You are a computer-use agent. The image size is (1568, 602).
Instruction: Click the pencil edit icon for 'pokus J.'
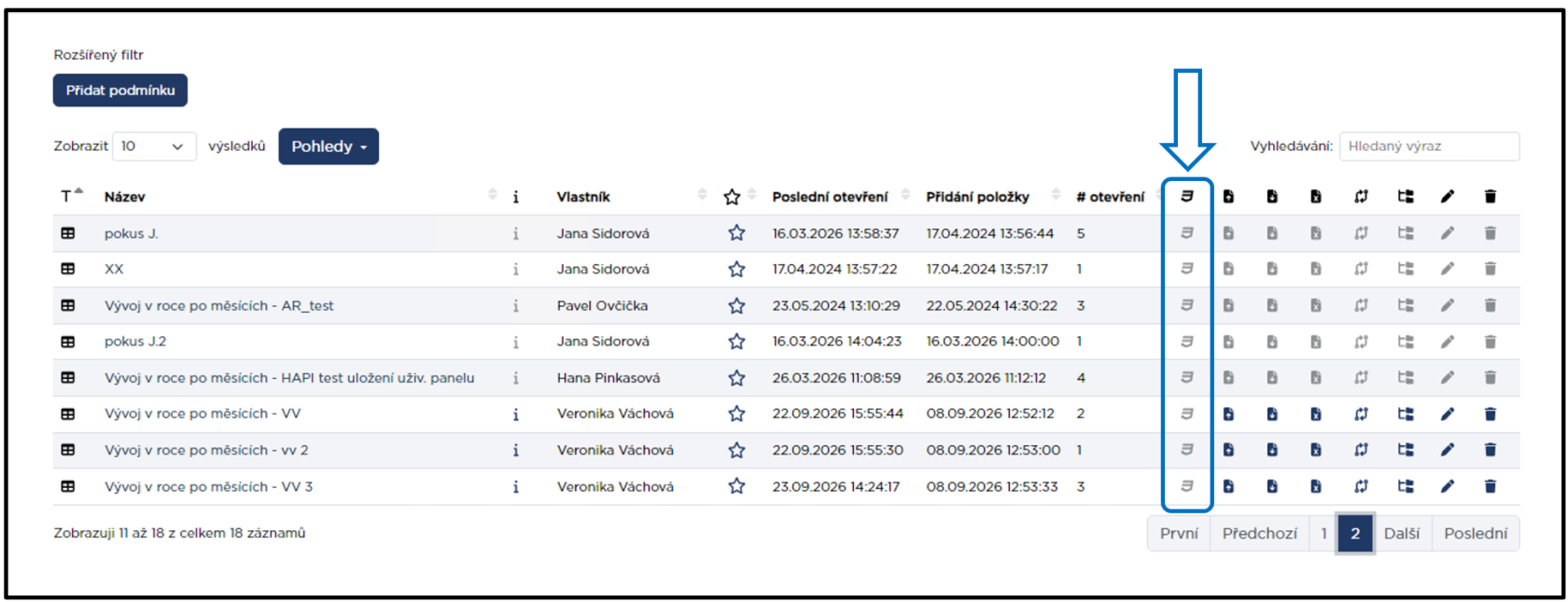tap(1447, 233)
